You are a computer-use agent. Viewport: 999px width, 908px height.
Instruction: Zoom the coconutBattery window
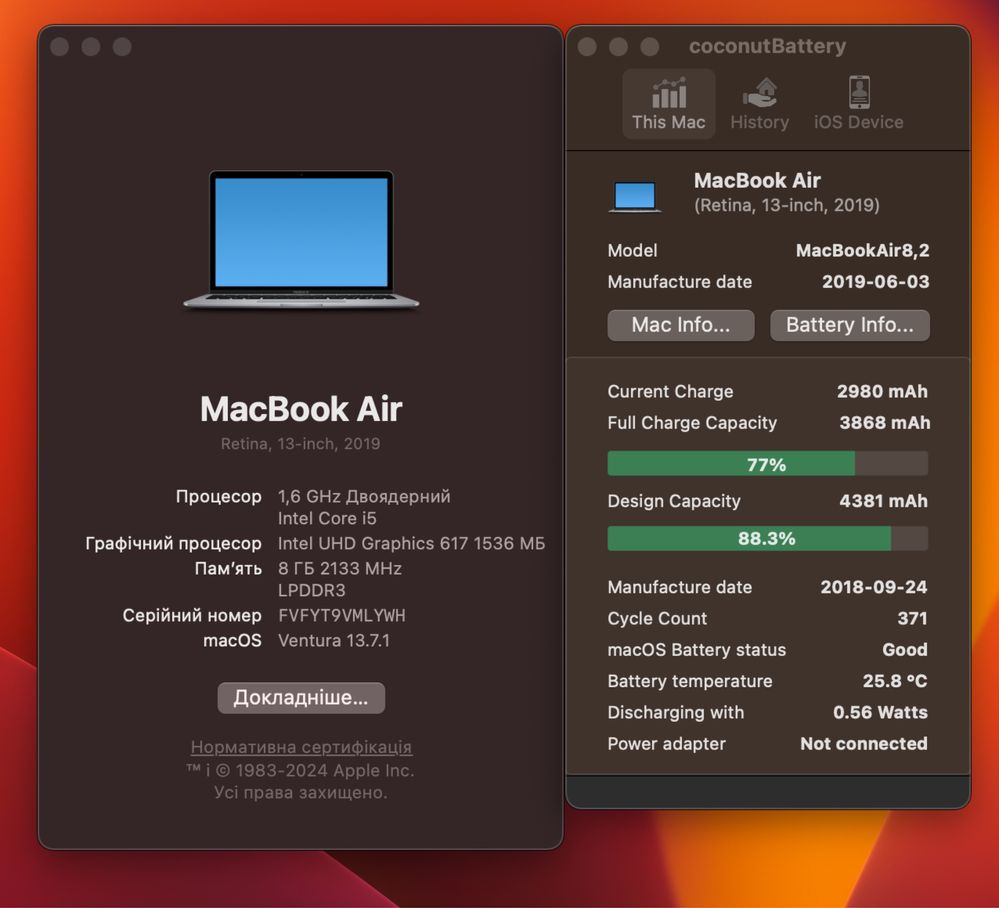(649, 47)
